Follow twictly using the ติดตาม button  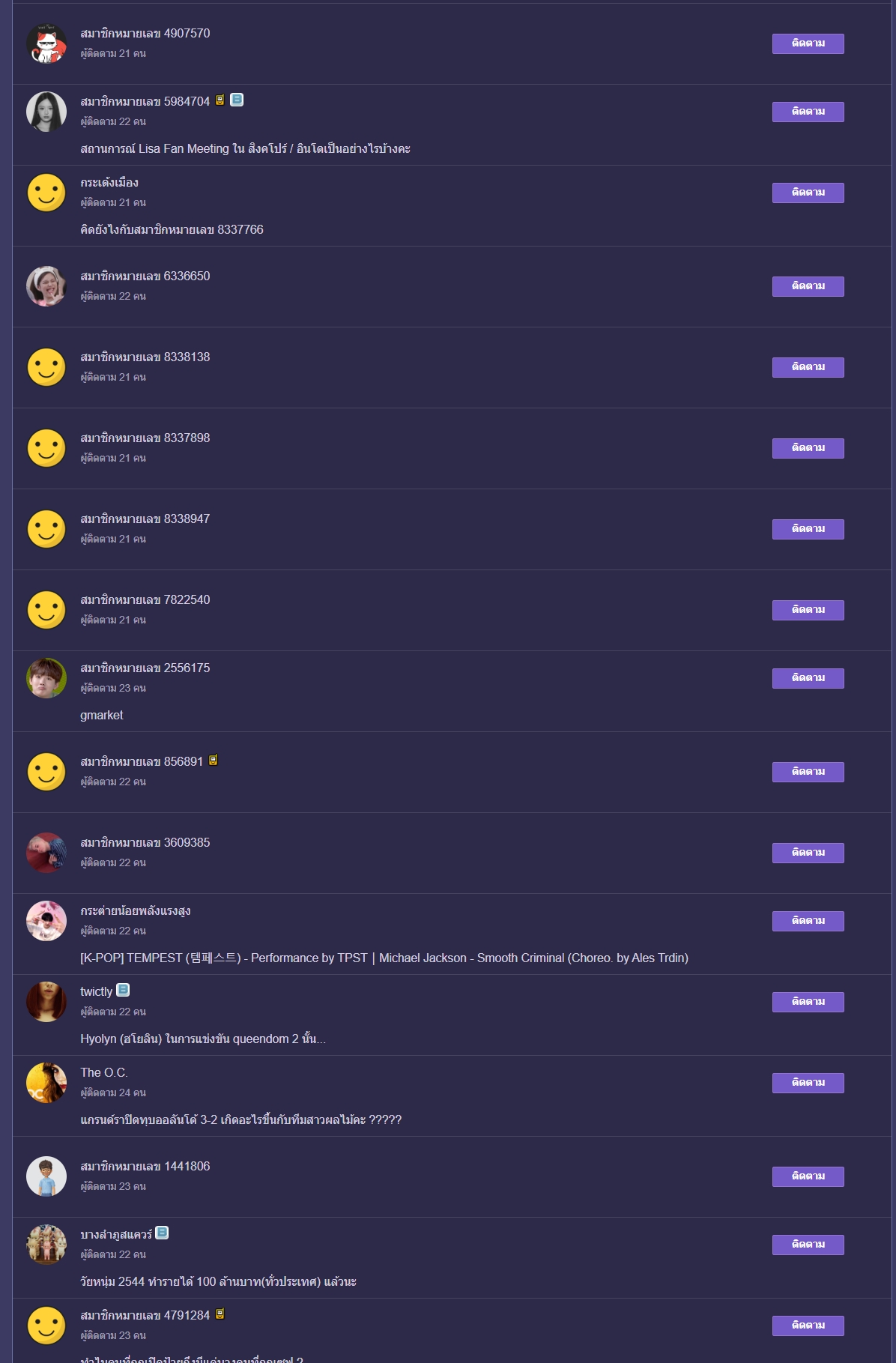[x=808, y=1002]
